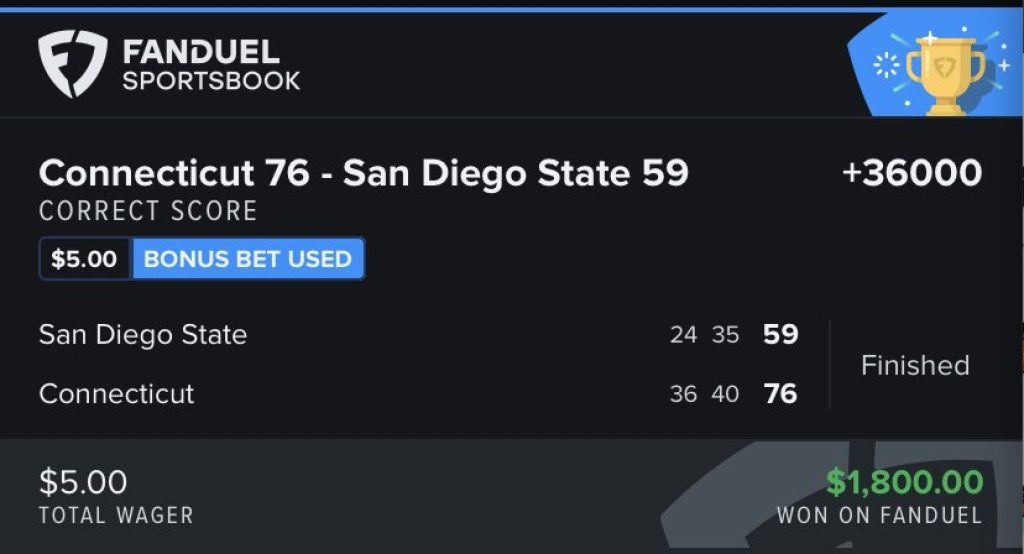
Task: Click the $5.00 total wager amount
Action: tap(83, 483)
